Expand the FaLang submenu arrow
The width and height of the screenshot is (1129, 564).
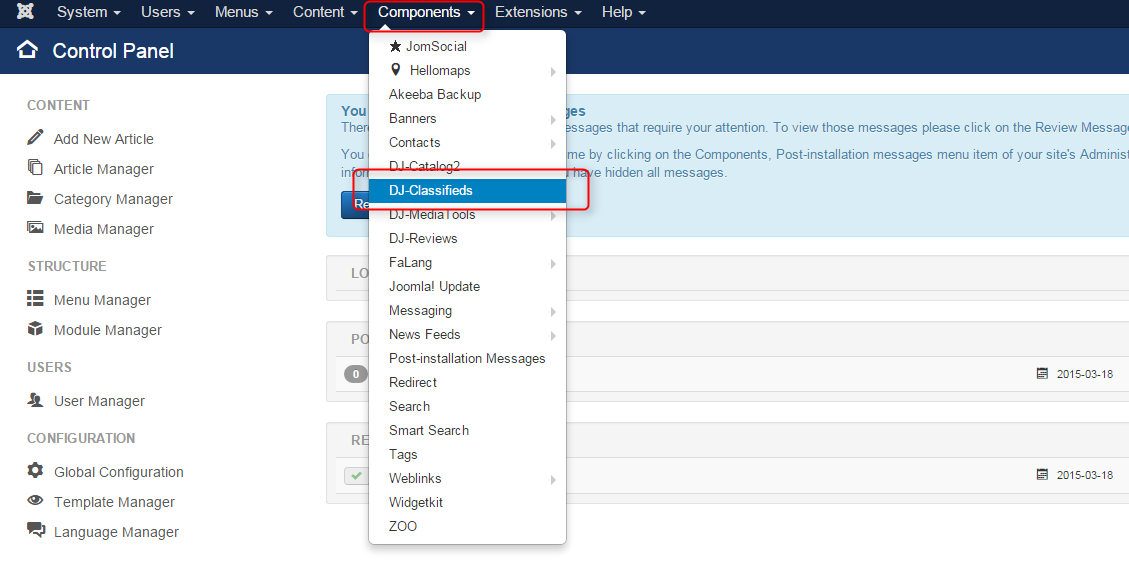coord(554,264)
